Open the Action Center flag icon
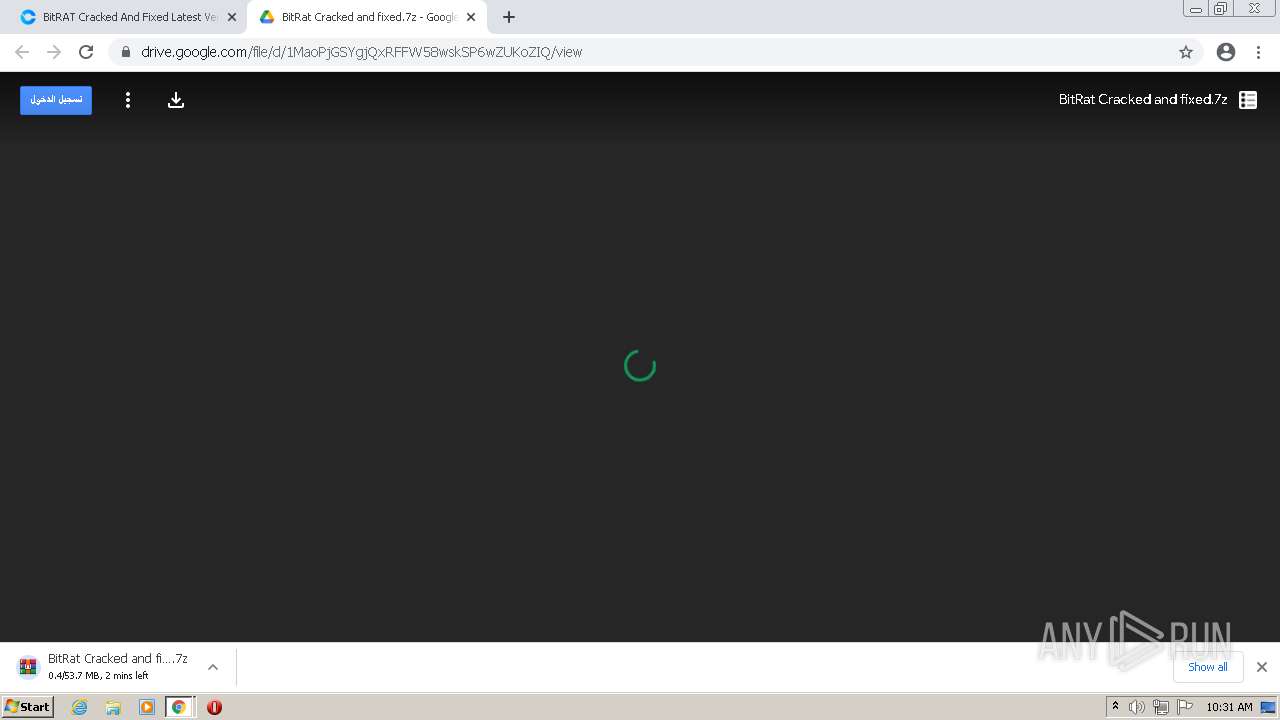Image resolution: width=1280 pixels, height=720 pixels. pos(1185,707)
